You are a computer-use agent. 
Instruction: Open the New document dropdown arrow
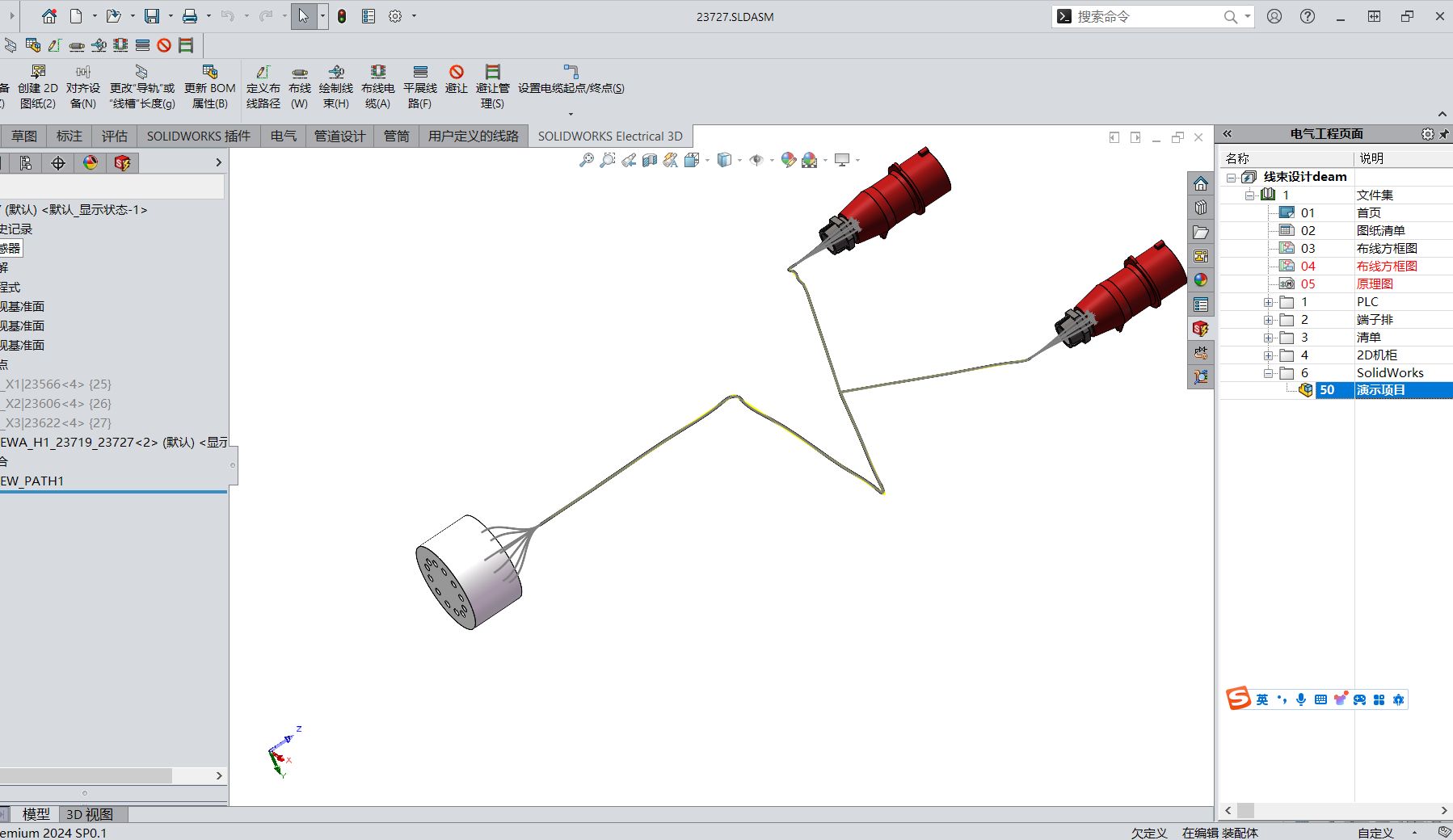point(95,16)
